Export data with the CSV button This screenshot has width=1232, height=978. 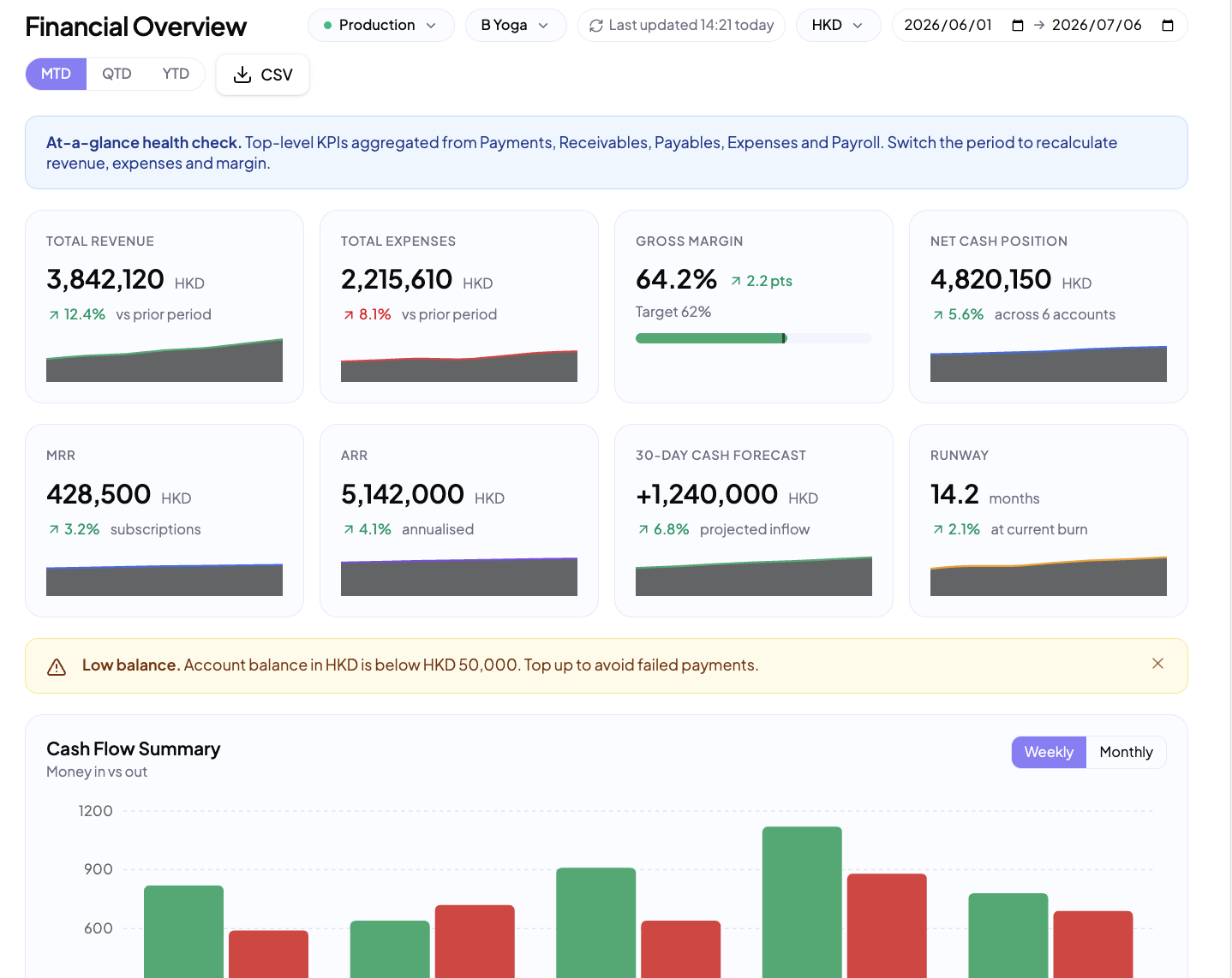click(x=262, y=75)
